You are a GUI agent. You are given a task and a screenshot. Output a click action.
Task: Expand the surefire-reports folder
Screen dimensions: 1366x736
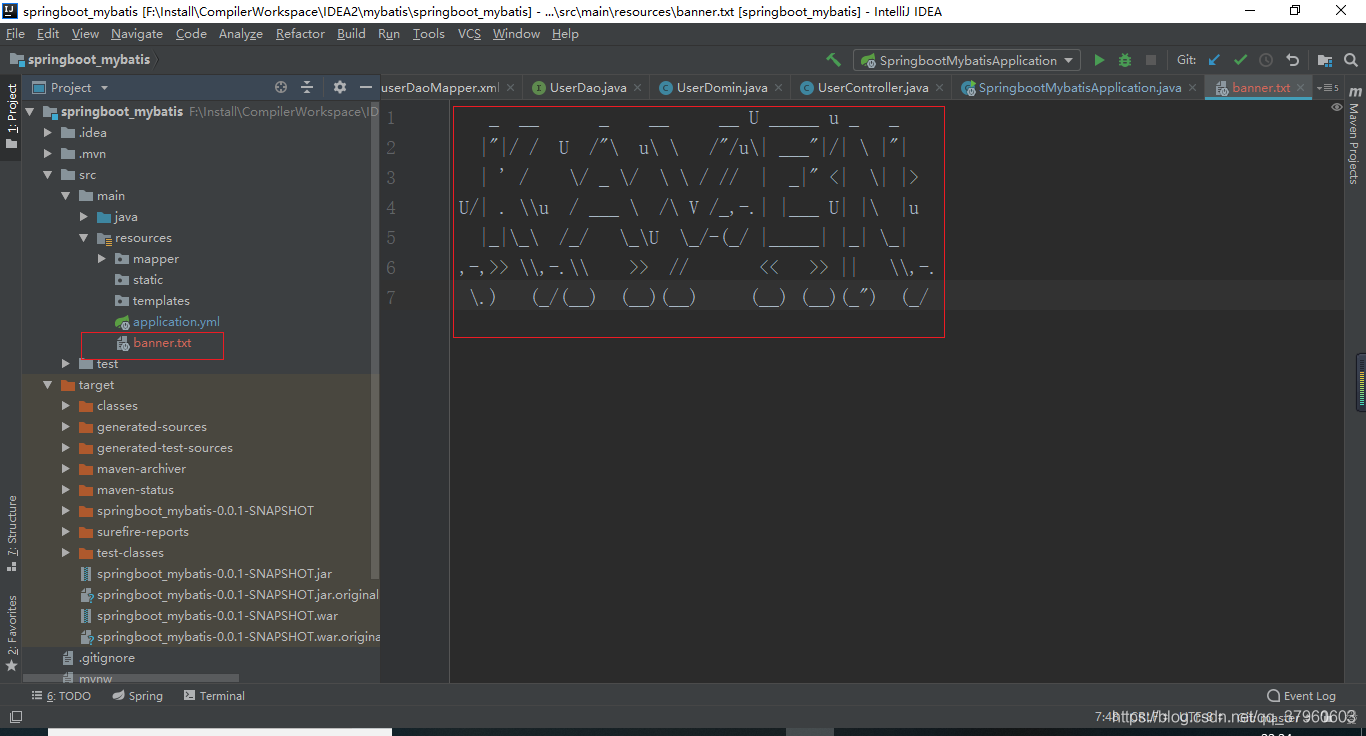pyautogui.click(x=66, y=532)
